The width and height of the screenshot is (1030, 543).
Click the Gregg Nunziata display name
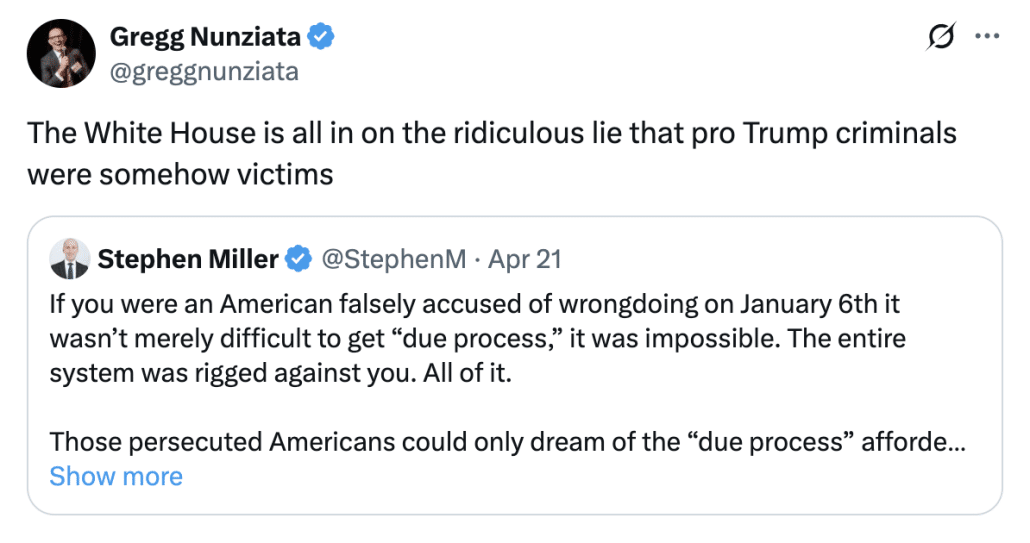coord(205,37)
